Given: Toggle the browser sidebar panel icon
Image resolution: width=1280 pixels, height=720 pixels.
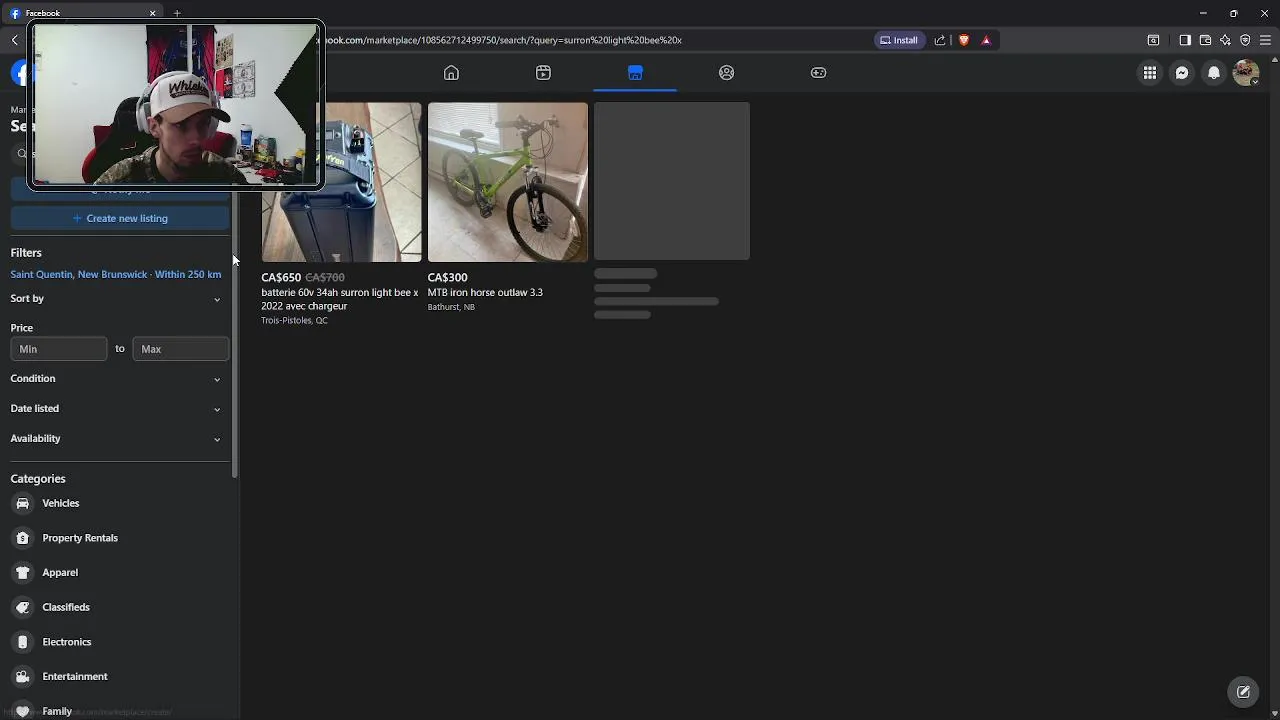Looking at the screenshot, I should (x=1185, y=40).
